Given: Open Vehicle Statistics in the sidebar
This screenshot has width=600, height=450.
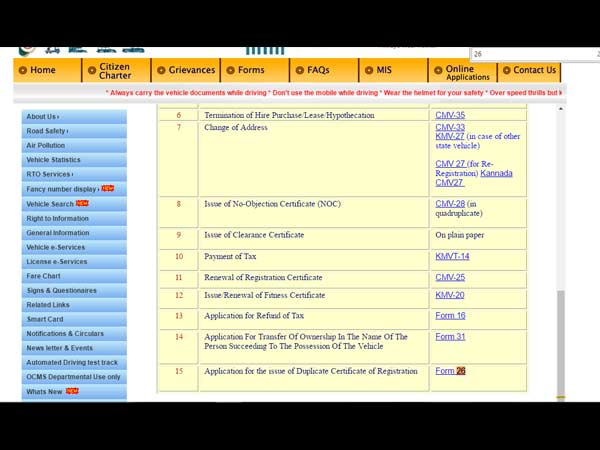Looking at the screenshot, I should click(x=54, y=160).
